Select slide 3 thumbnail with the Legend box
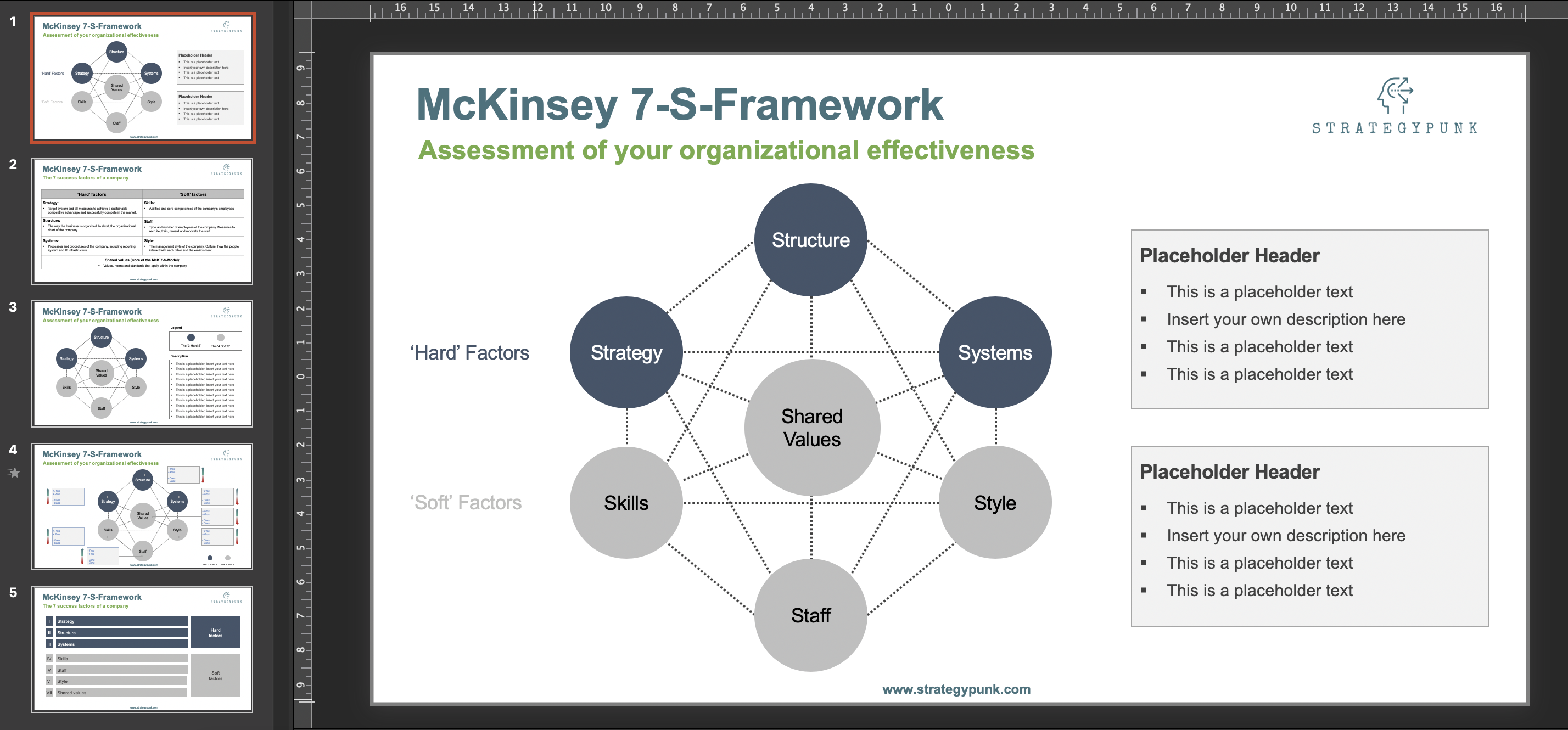 pyautogui.click(x=142, y=364)
